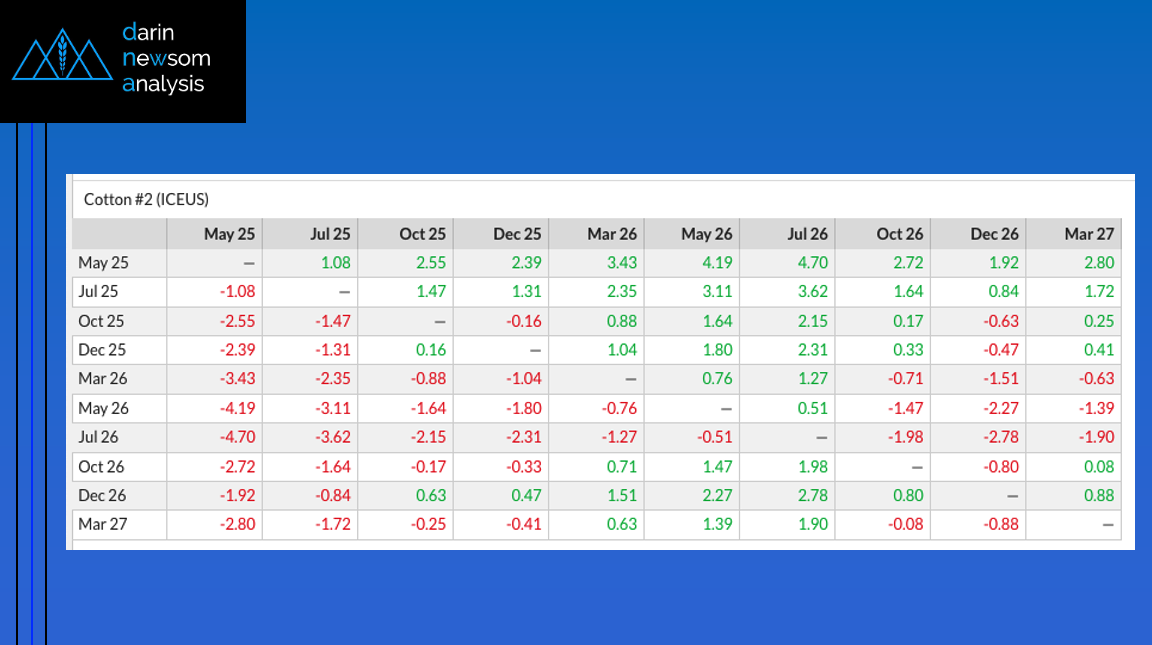1152x645 pixels.
Task: Click the 'darin newsom analysis' logo text
Action: (164, 59)
